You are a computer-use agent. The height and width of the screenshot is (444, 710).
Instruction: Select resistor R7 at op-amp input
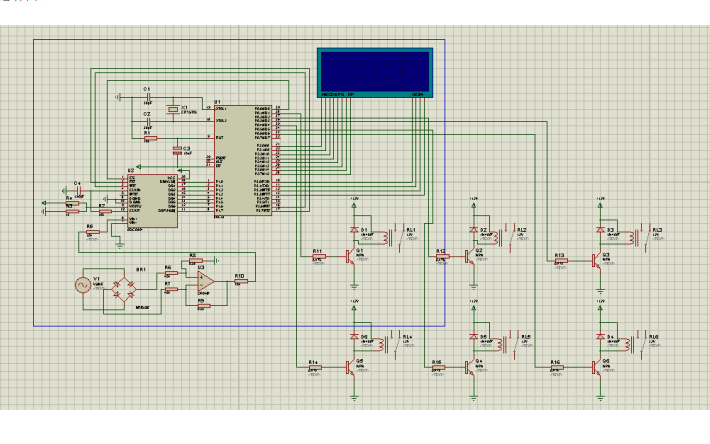coord(171,289)
